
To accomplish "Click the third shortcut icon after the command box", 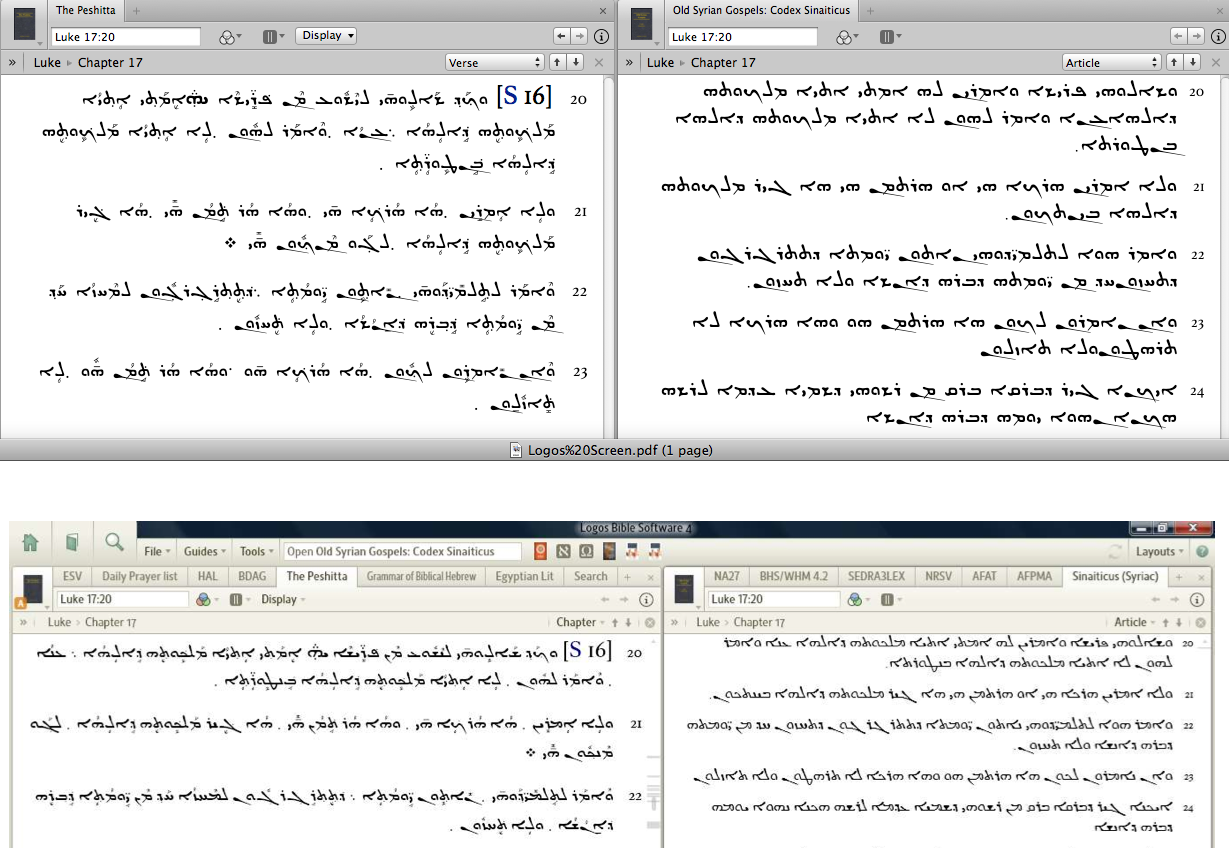I will click(x=586, y=551).
